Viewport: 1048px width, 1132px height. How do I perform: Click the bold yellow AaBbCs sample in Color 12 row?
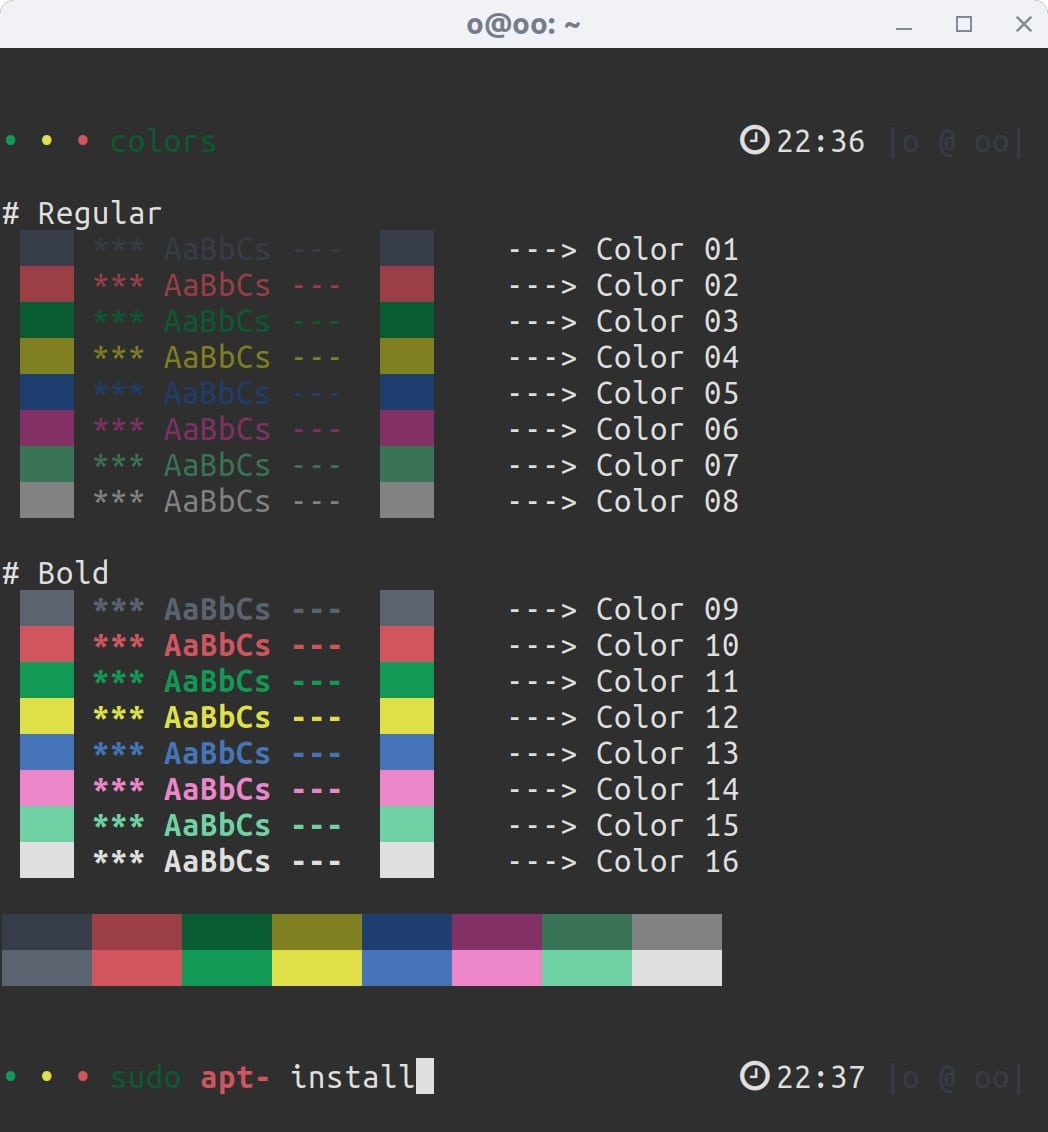click(217, 717)
